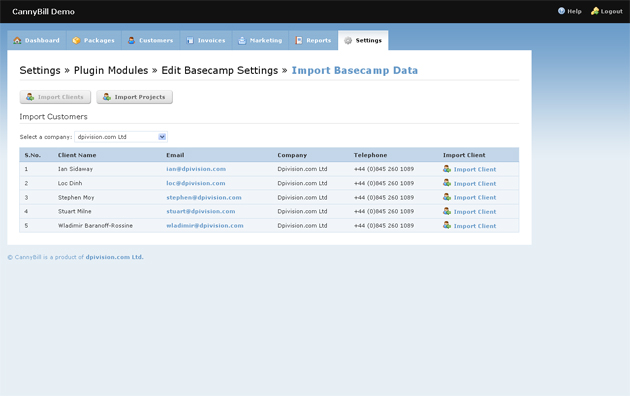Click the Dashboard house icon
The width and height of the screenshot is (630, 396).
17,41
